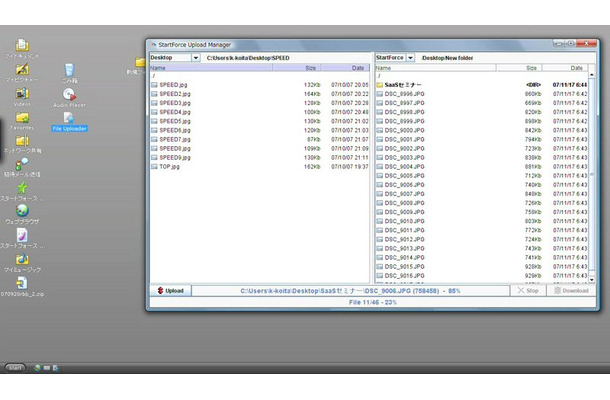The image size is (610, 400).
Task: Select DSC_8998.JPG in the right pane
Action: coord(482,112)
